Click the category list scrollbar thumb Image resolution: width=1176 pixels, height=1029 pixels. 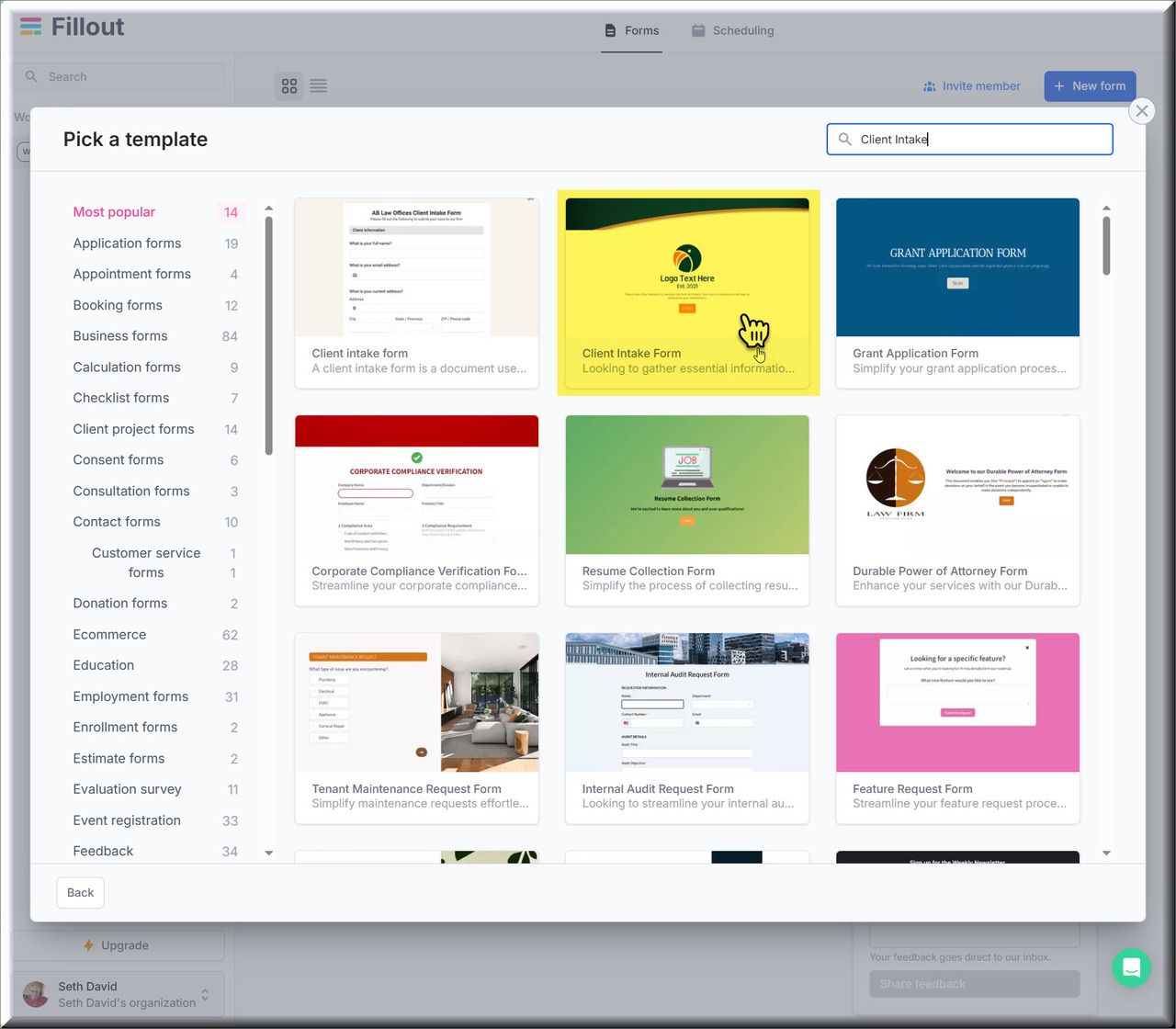pyautogui.click(x=268, y=335)
